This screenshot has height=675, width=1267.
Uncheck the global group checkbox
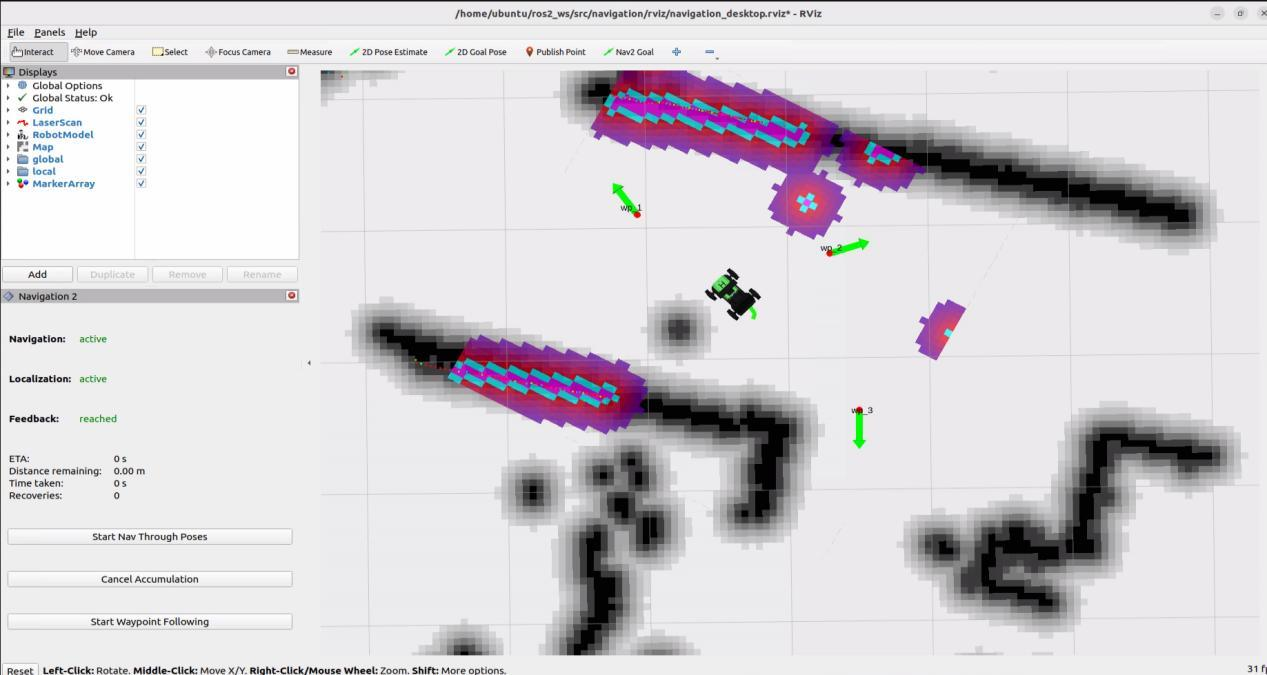[141, 159]
